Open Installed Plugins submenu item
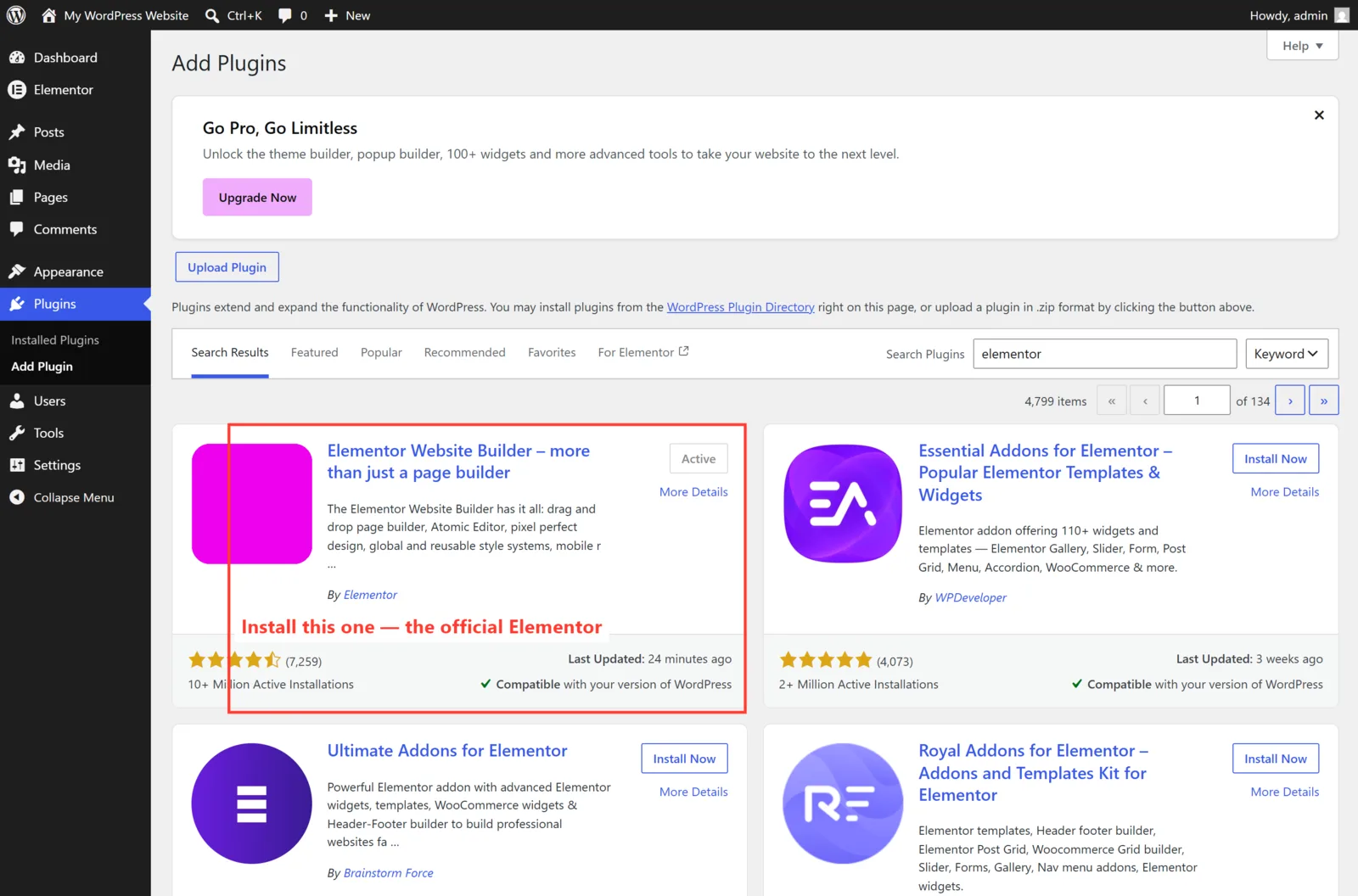The image size is (1358, 896). point(55,340)
